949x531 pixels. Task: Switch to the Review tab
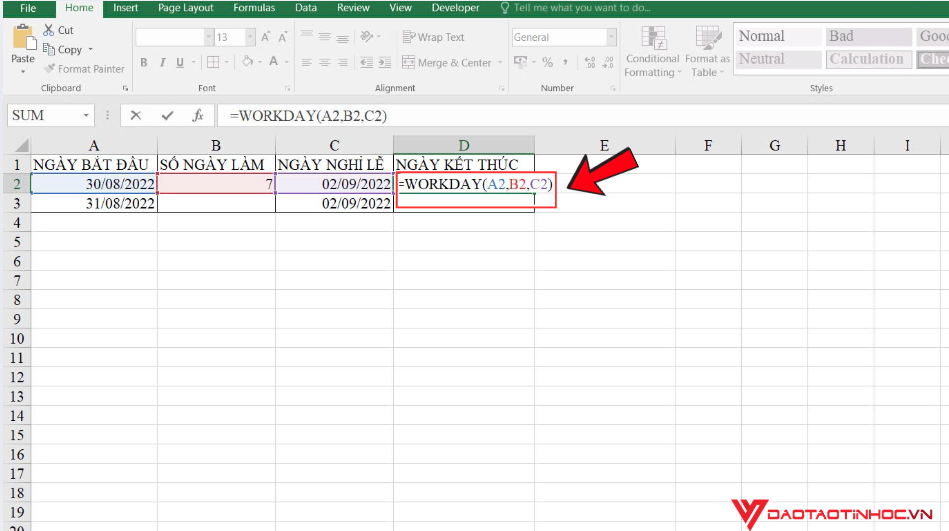click(353, 8)
